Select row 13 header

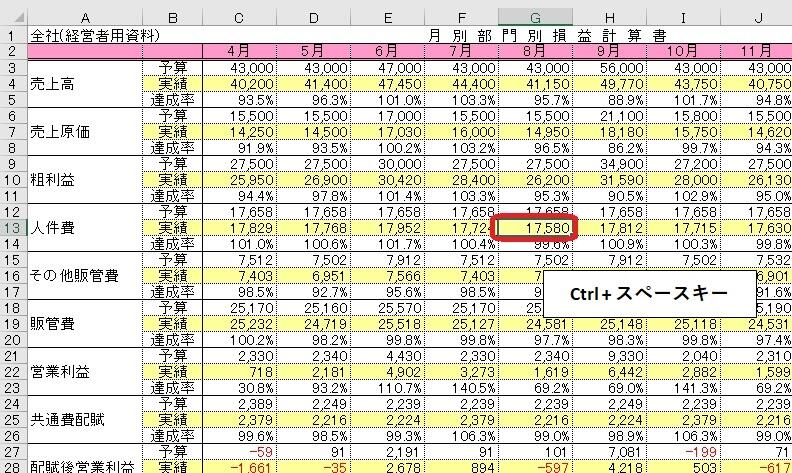click(x=13, y=228)
